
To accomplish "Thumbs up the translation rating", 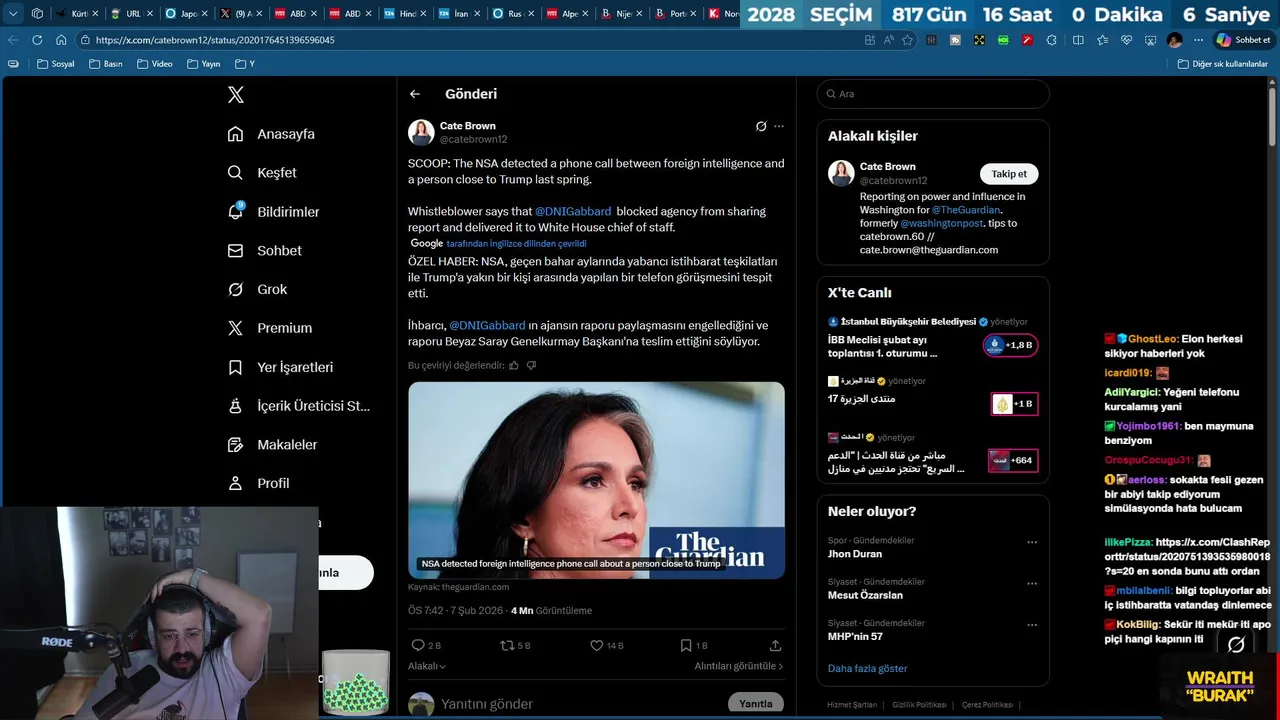I will pyautogui.click(x=514, y=366).
